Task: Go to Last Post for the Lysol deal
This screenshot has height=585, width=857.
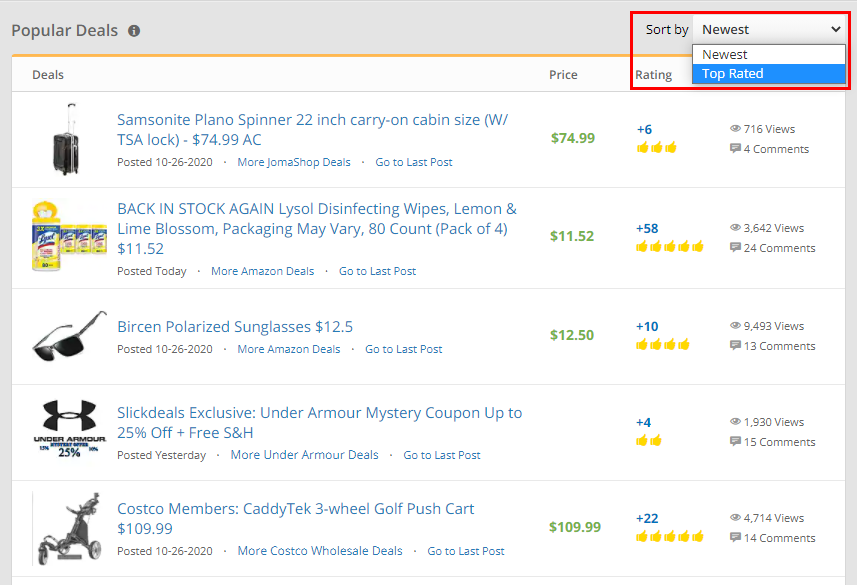Action: pyautogui.click(x=377, y=271)
